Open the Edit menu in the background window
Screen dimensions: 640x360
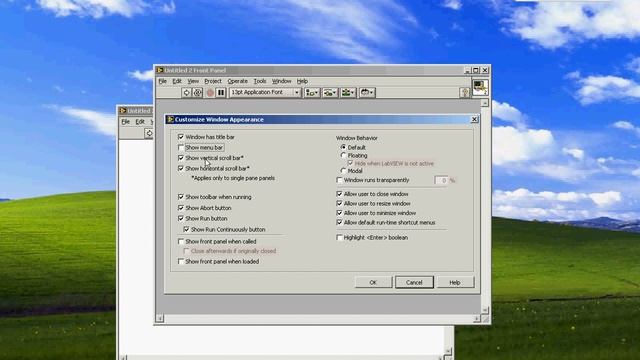[140, 122]
